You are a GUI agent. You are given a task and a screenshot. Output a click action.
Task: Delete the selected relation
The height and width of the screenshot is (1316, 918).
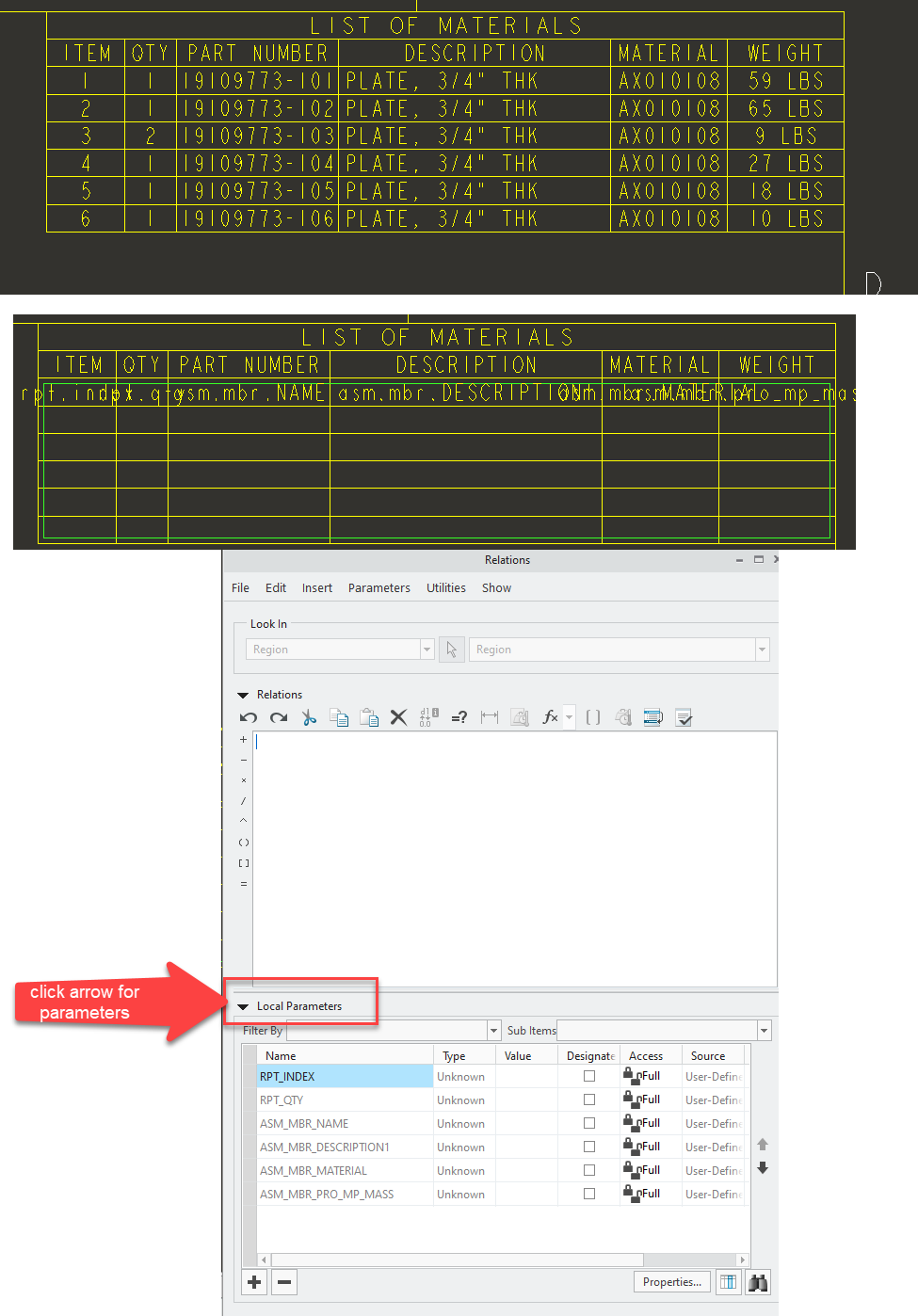pyautogui.click(x=398, y=717)
